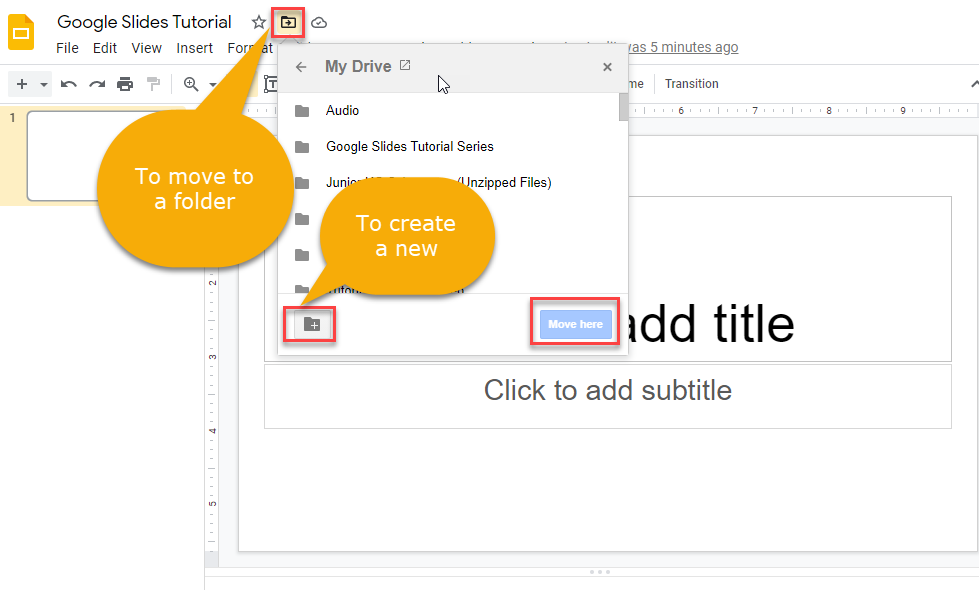979x590 pixels.
Task: Click the Move here button
Action: (x=575, y=324)
